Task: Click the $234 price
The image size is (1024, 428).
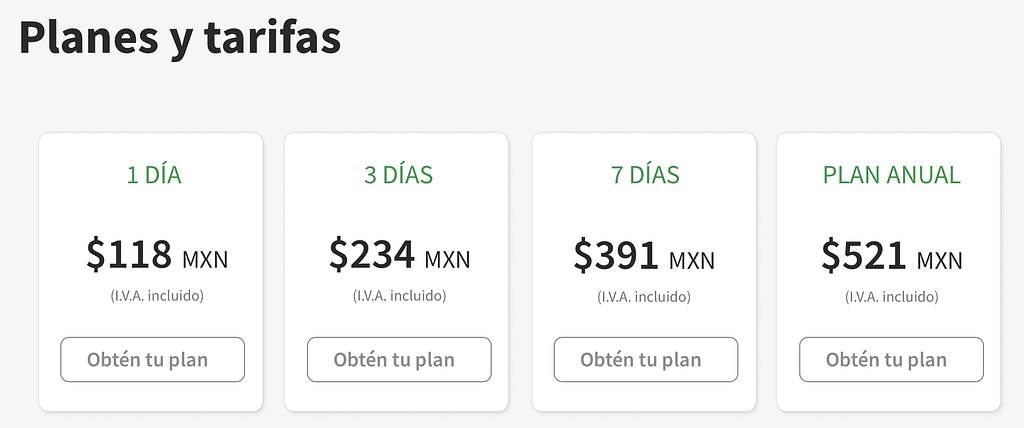Action: [x=372, y=255]
